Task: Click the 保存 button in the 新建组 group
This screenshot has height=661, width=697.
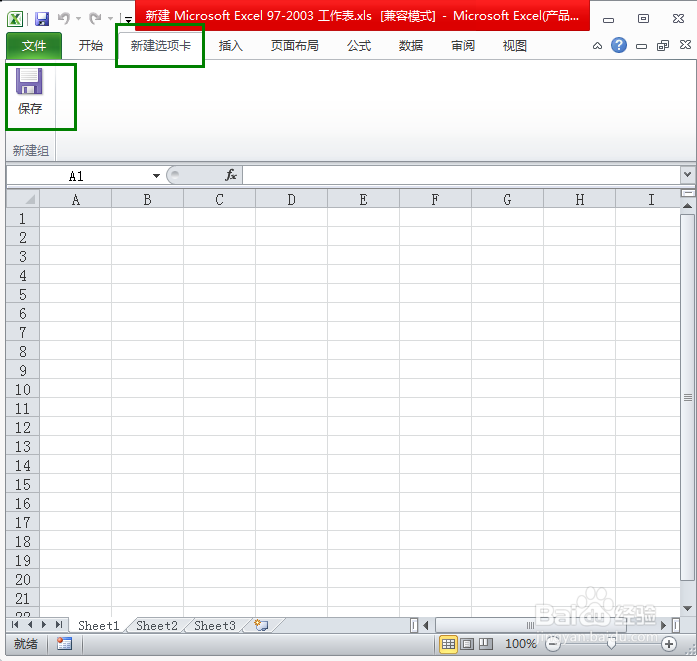Action: coord(30,92)
